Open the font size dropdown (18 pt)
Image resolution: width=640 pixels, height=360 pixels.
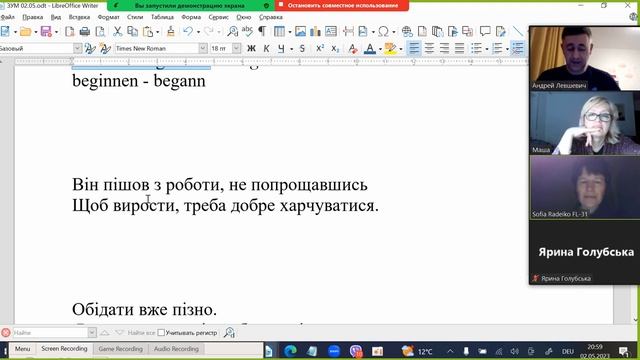click(236, 49)
